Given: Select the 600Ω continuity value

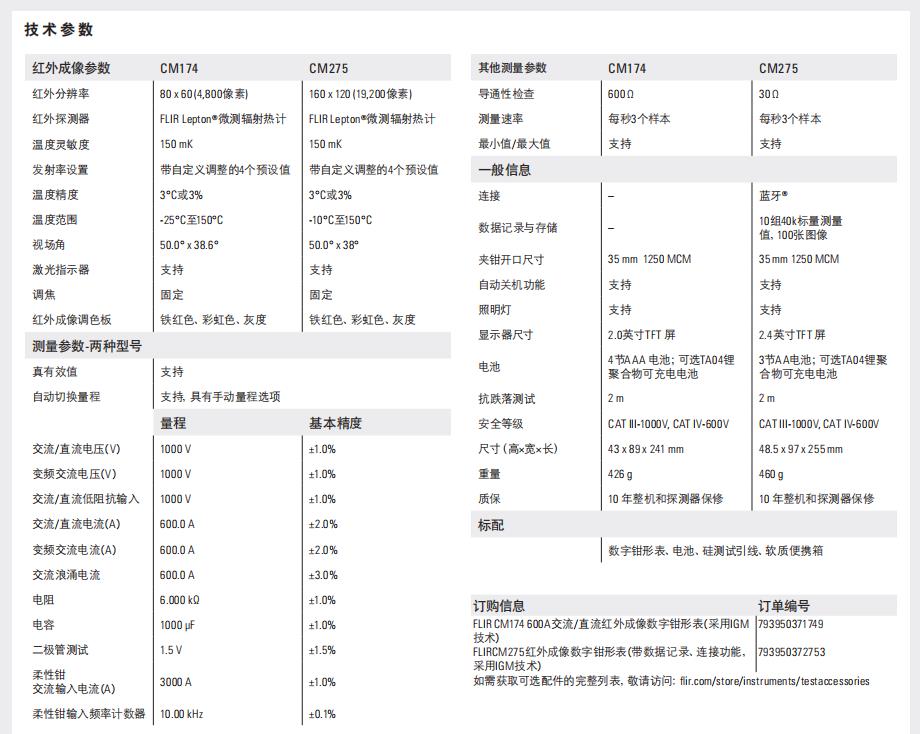Looking at the screenshot, I should click(x=621, y=94).
